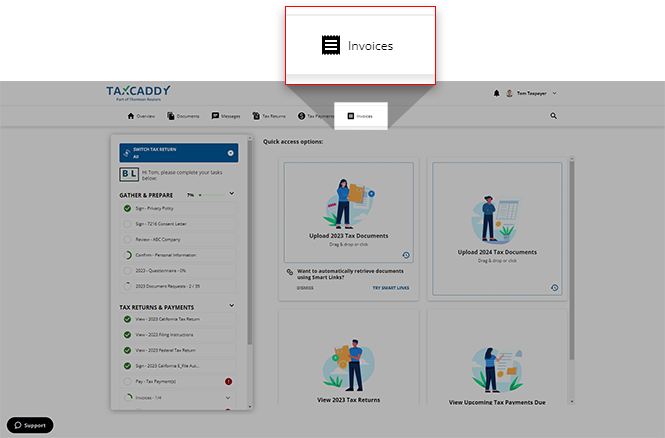
Task: Dismiss the Smart Links prompt
Action: tap(305, 288)
